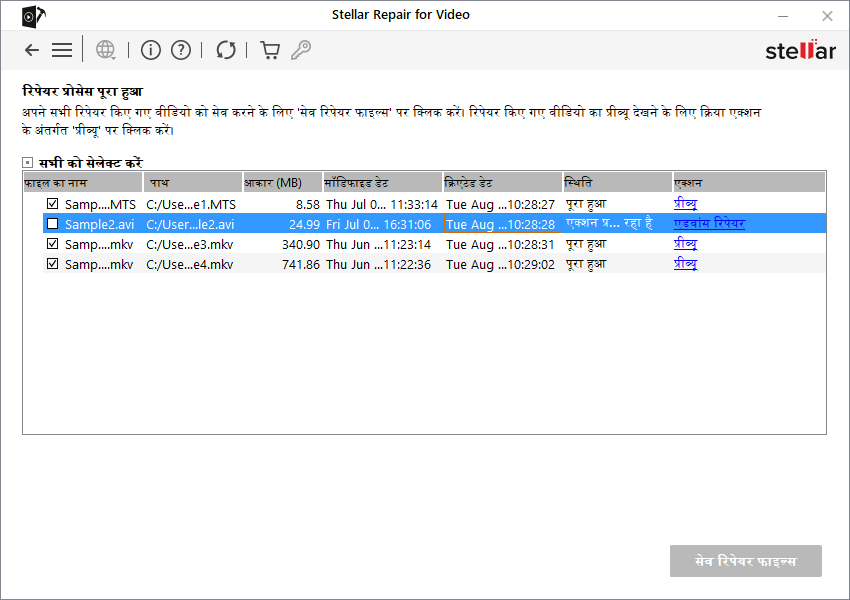Image resolution: width=850 pixels, height=600 pixels.
Task: Uncheck the 741.86 MB mkv file checkbox
Action: click(53, 264)
